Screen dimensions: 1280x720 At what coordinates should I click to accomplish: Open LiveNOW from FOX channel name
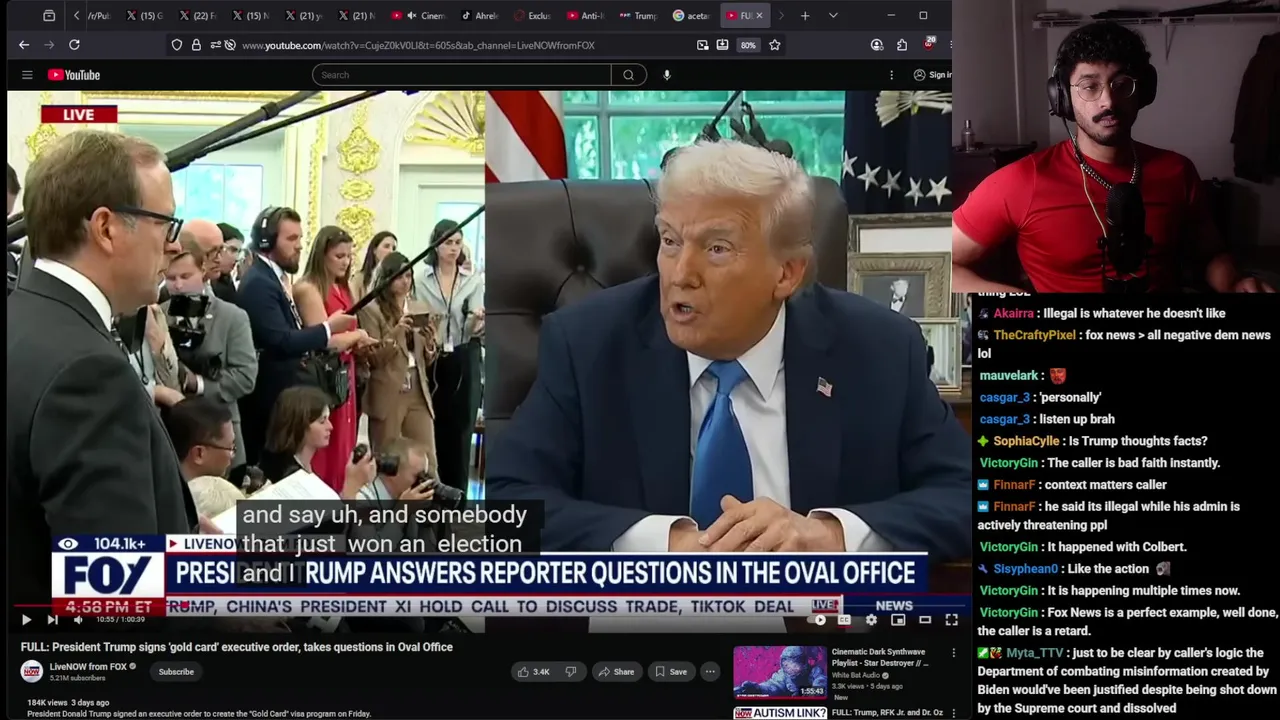88,667
